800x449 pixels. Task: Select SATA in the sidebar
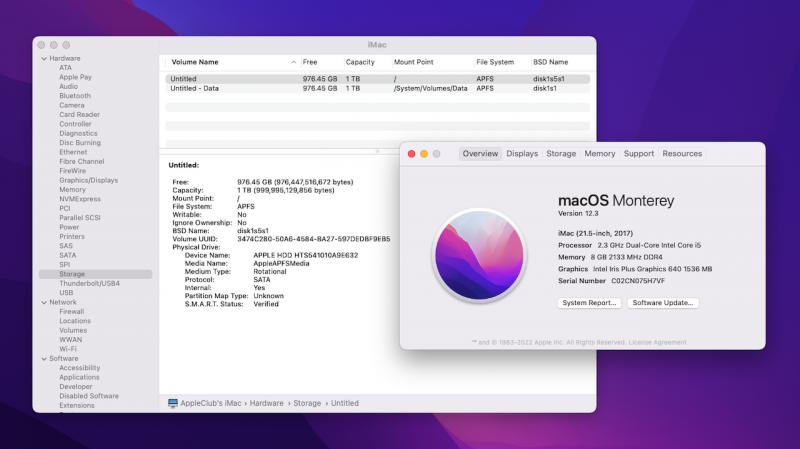[67, 255]
